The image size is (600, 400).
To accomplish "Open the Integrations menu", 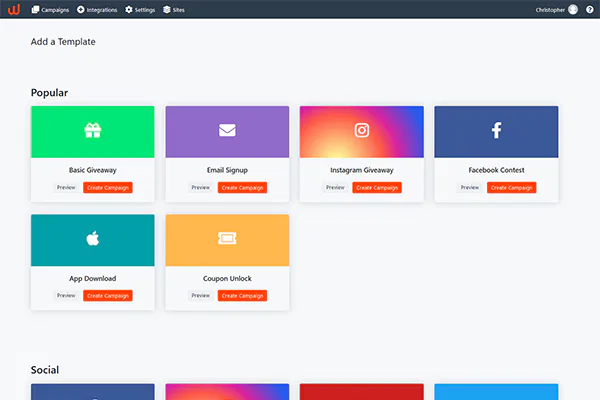I will (97, 9).
